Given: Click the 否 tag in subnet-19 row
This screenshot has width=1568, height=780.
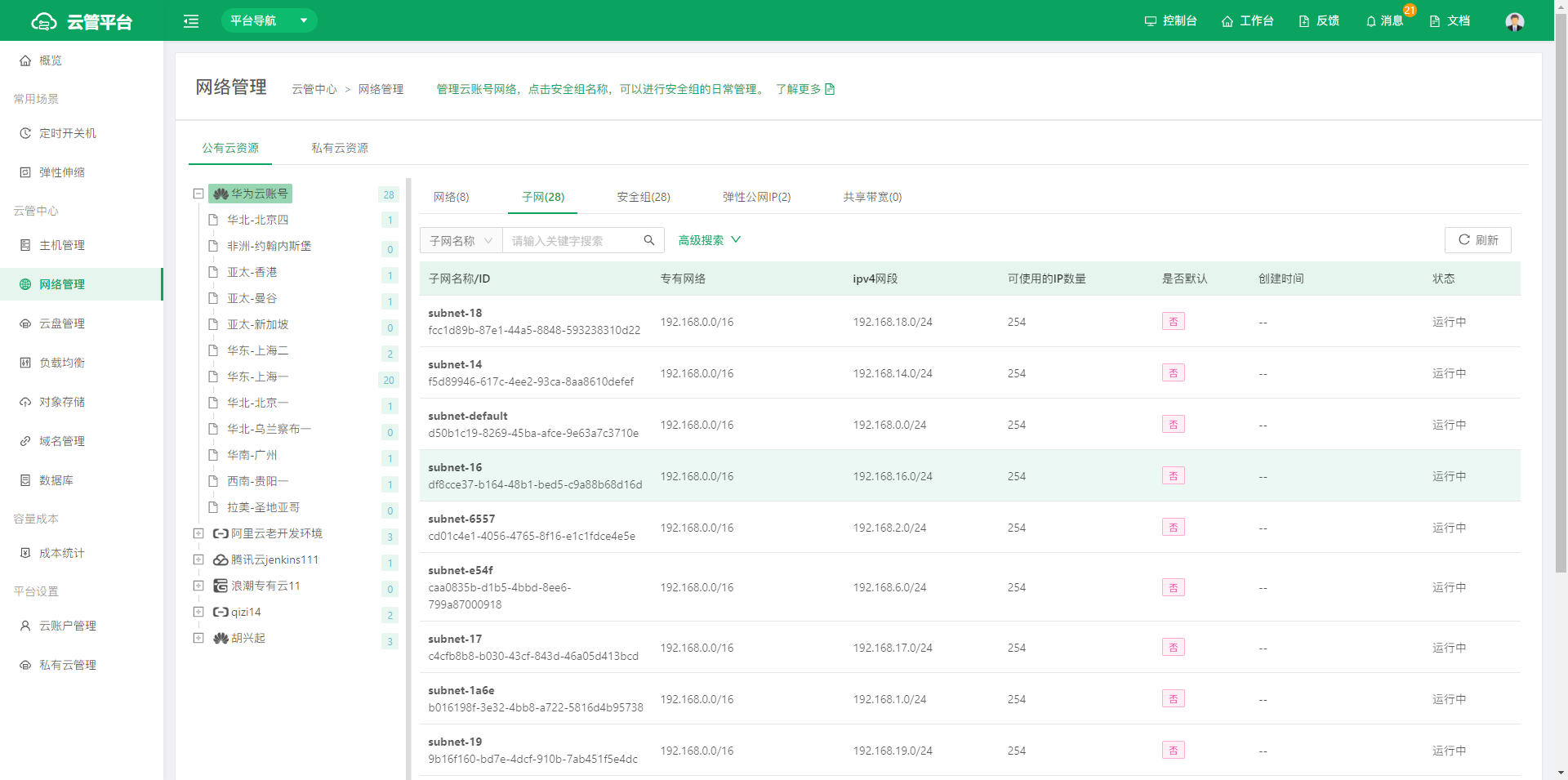Looking at the screenshot, I should (x=1174, y=750).
